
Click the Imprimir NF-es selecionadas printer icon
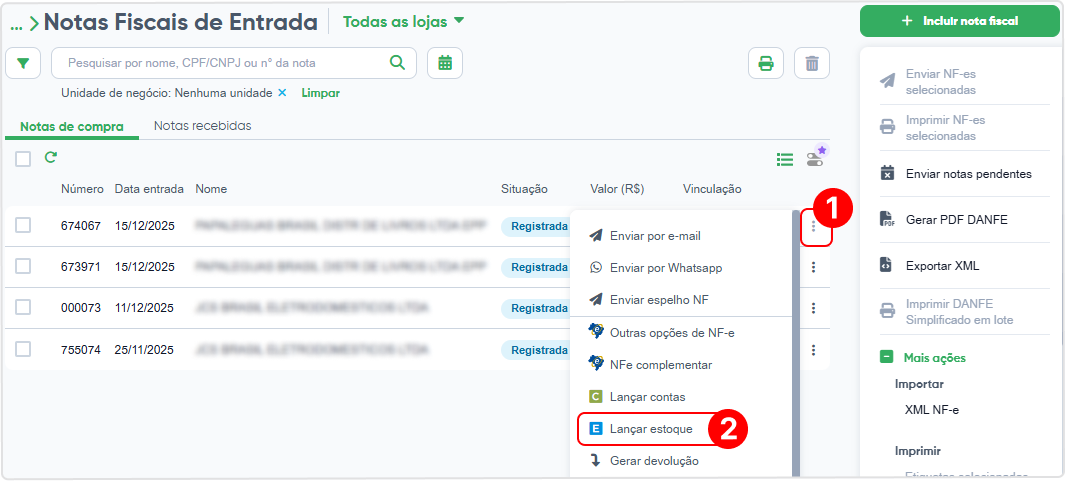[887, 128]
